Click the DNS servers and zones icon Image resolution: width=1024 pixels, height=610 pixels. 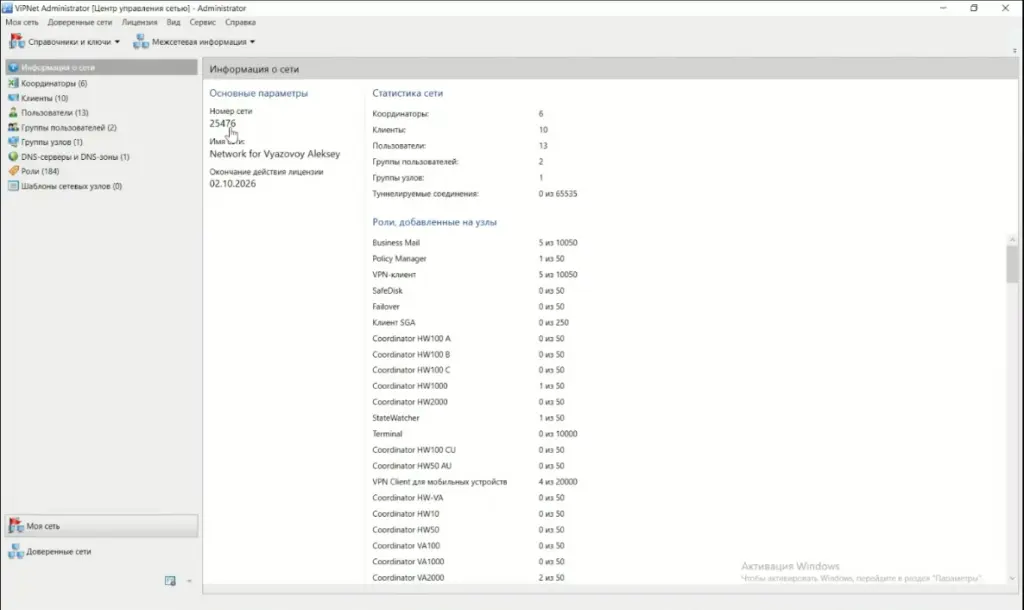[13, 157]
